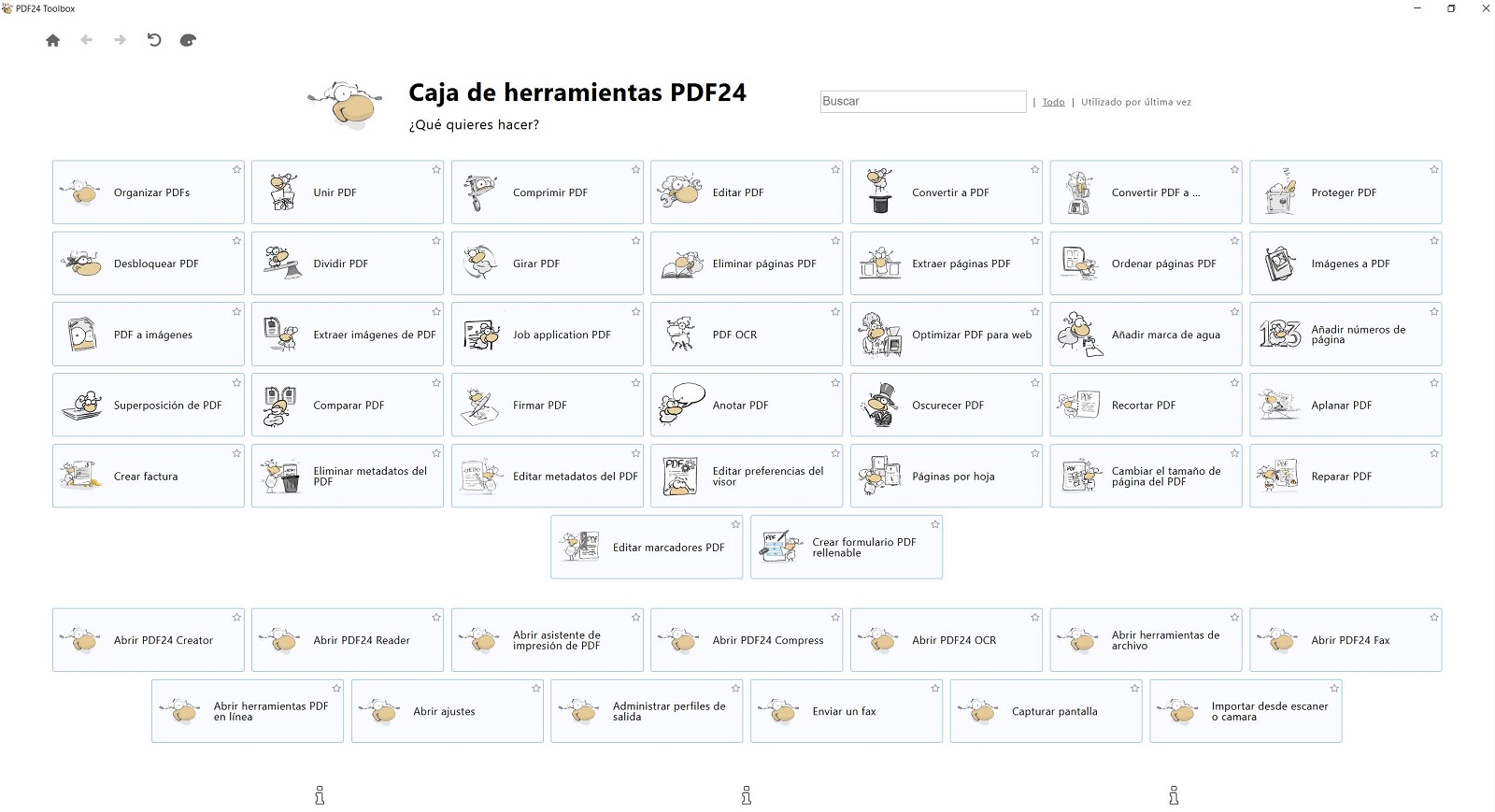Click the theme palette icon in the toolbar
1495x812 pixels.
tap(188, 40)
